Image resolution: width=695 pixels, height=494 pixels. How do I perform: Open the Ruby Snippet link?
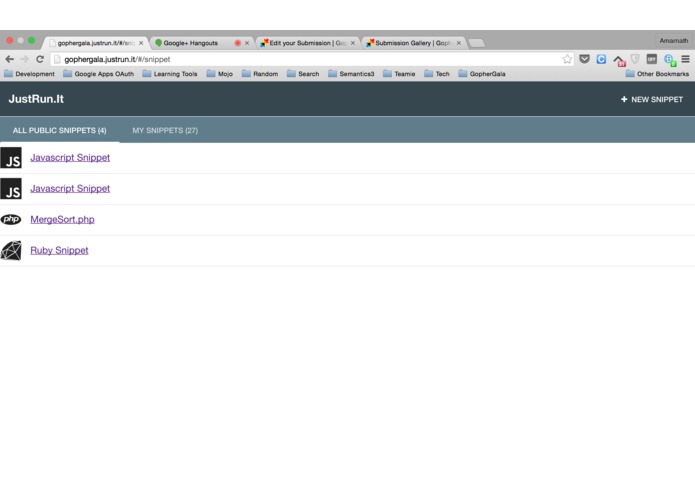(59, 250)
